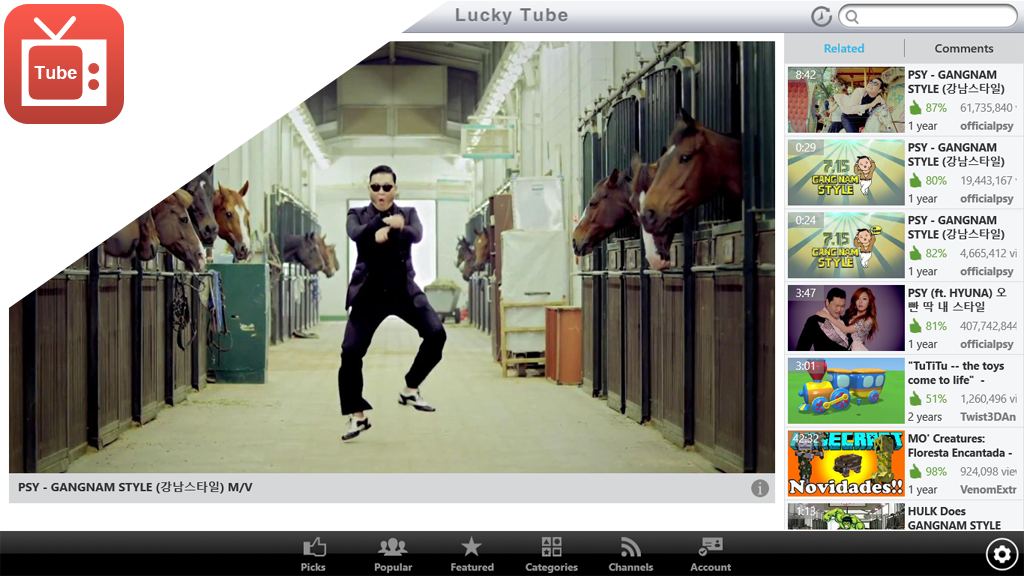Open the Channels feed icon
Viewport: 1024px width, 576px height.
tap(630, 547)
